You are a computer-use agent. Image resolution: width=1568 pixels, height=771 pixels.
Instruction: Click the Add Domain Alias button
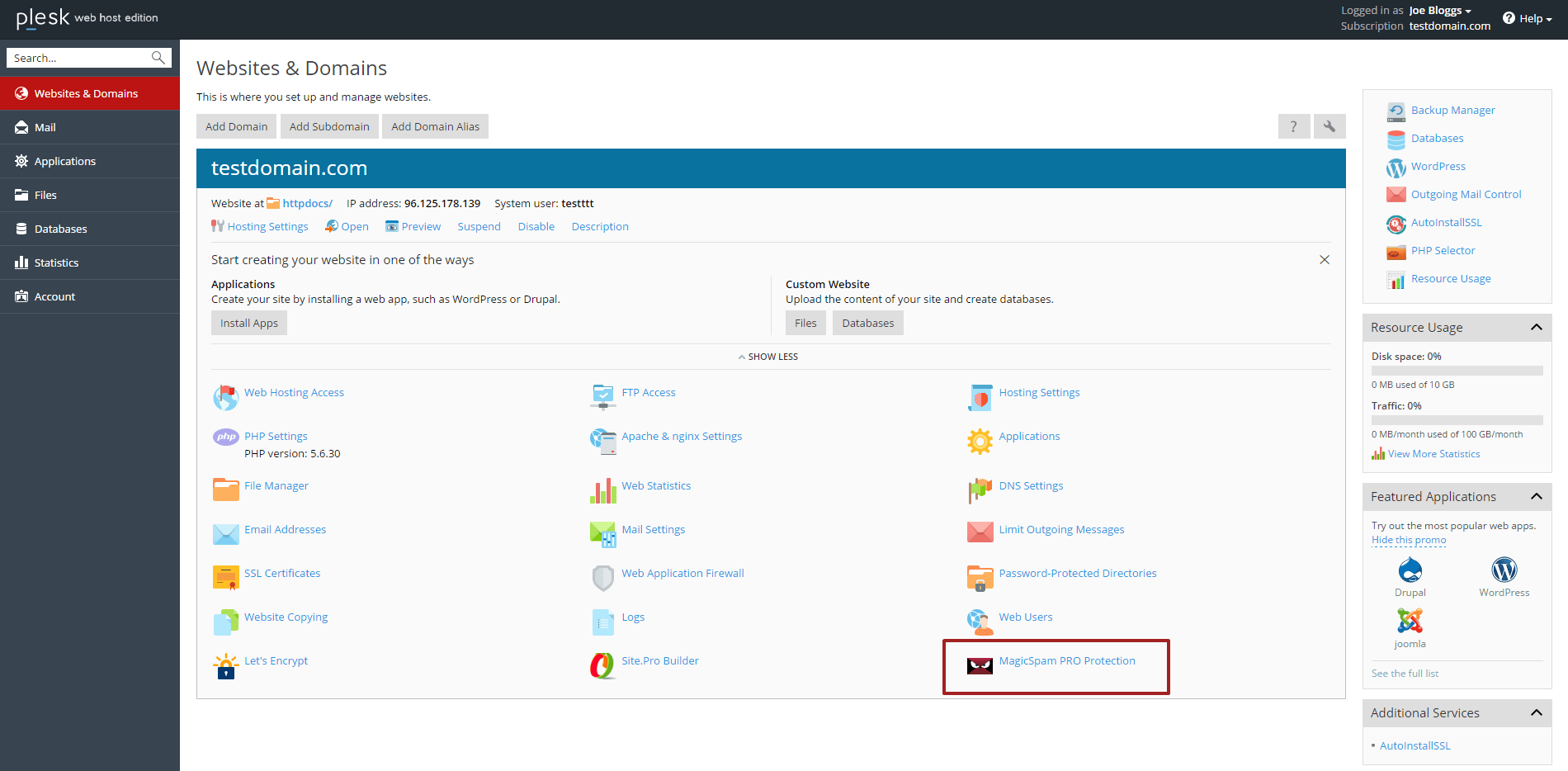point(435,126)
